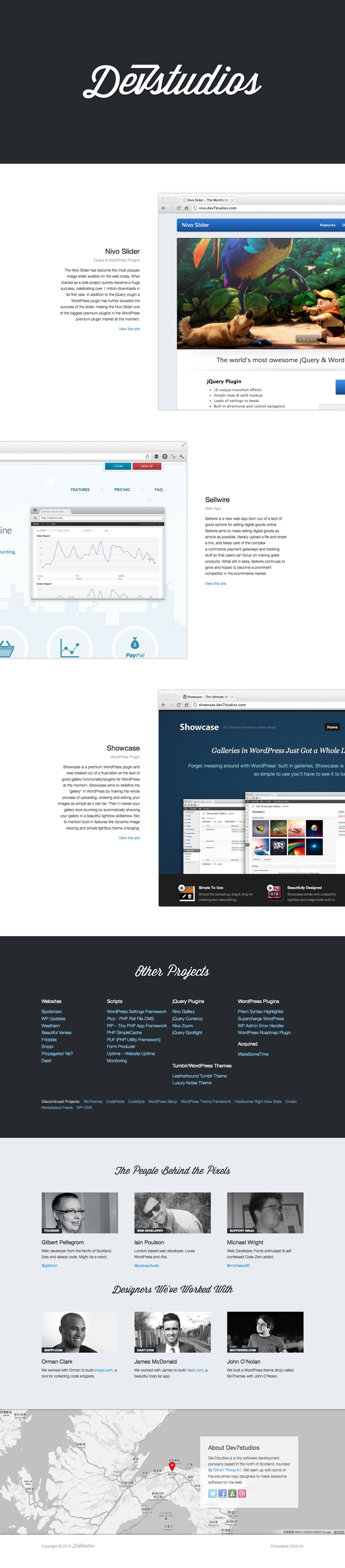Open @gilbitron Twitter handle link

(x=49, y=1265)
